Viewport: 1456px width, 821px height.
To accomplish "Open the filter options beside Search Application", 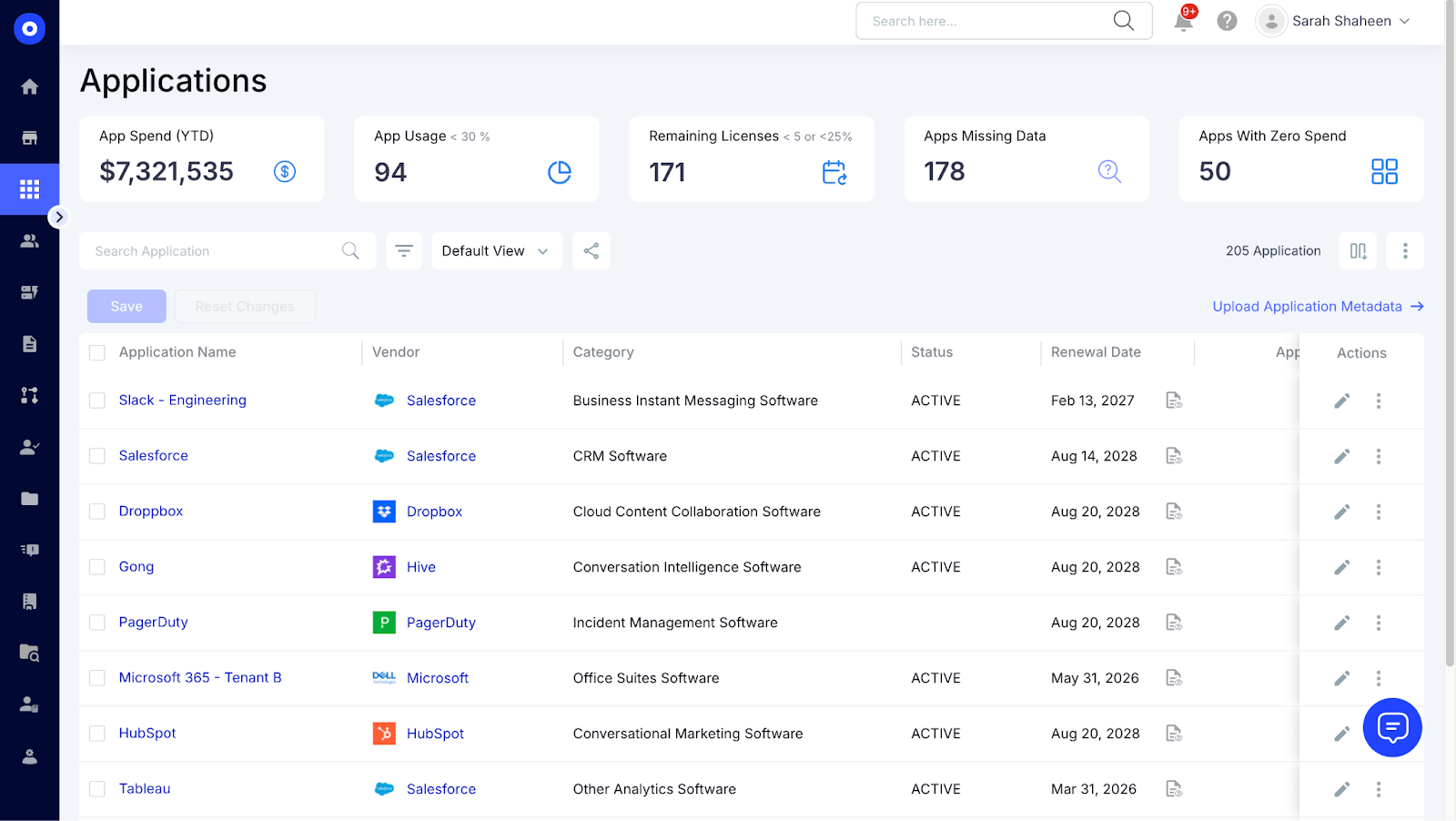I will pyautogui.click(x=403, y=250).
